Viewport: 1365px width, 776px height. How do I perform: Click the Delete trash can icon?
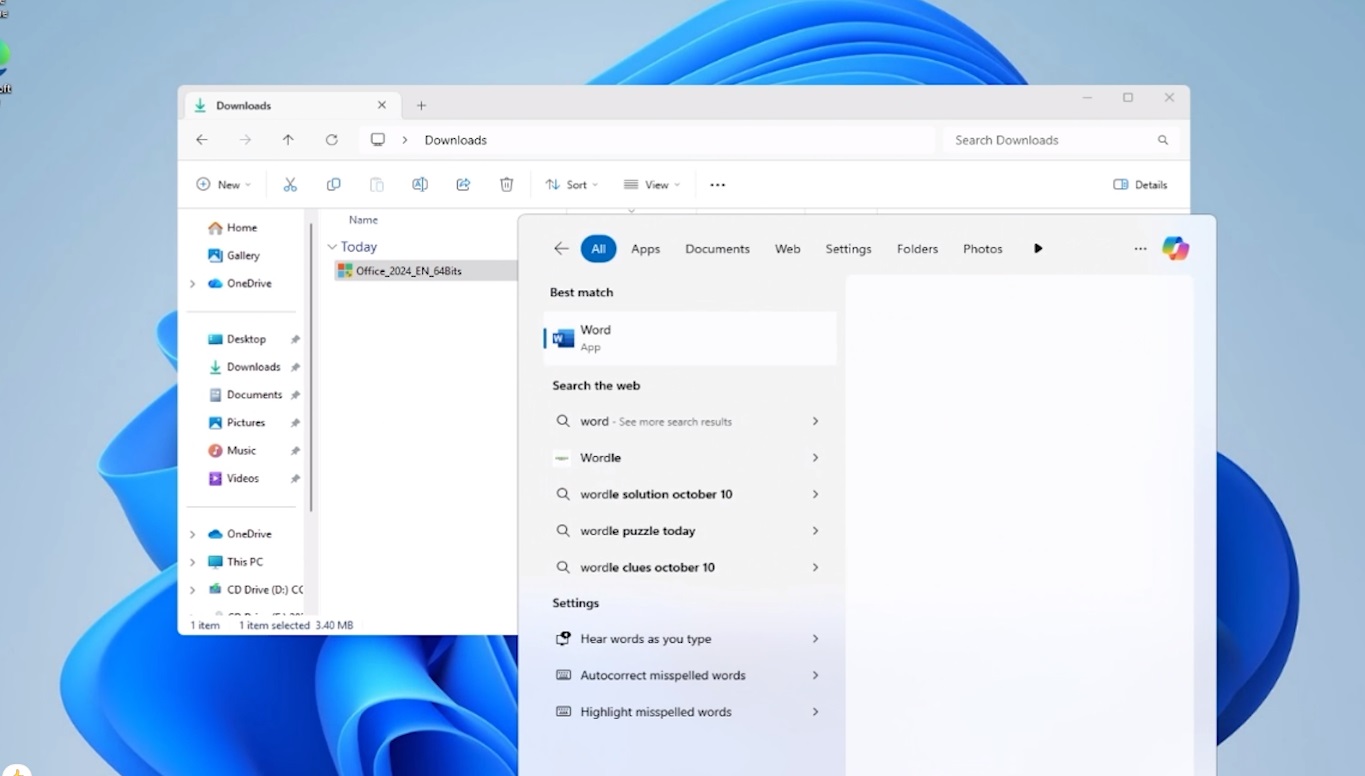(507, 185)
